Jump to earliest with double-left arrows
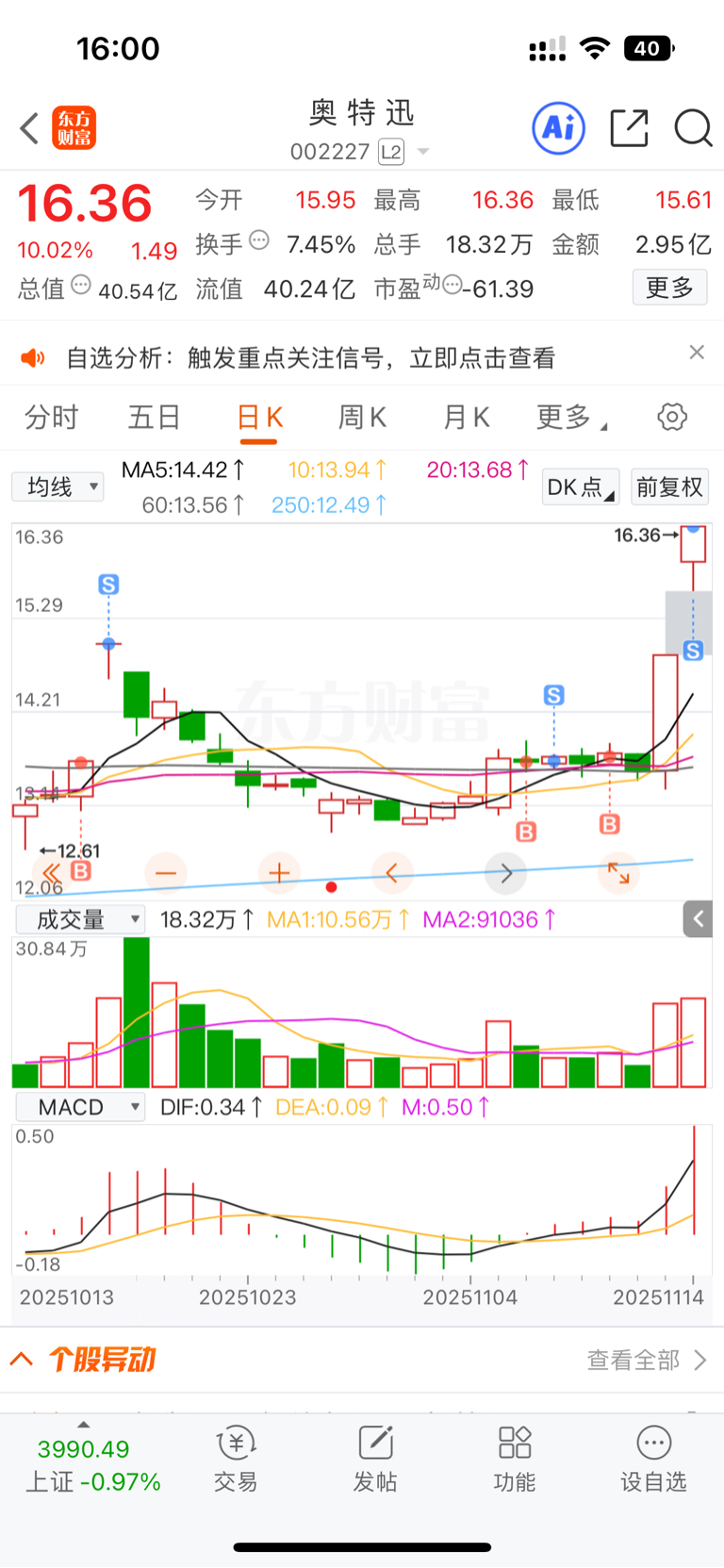Viewport: 724px width, 1568px height. point(52,873)
